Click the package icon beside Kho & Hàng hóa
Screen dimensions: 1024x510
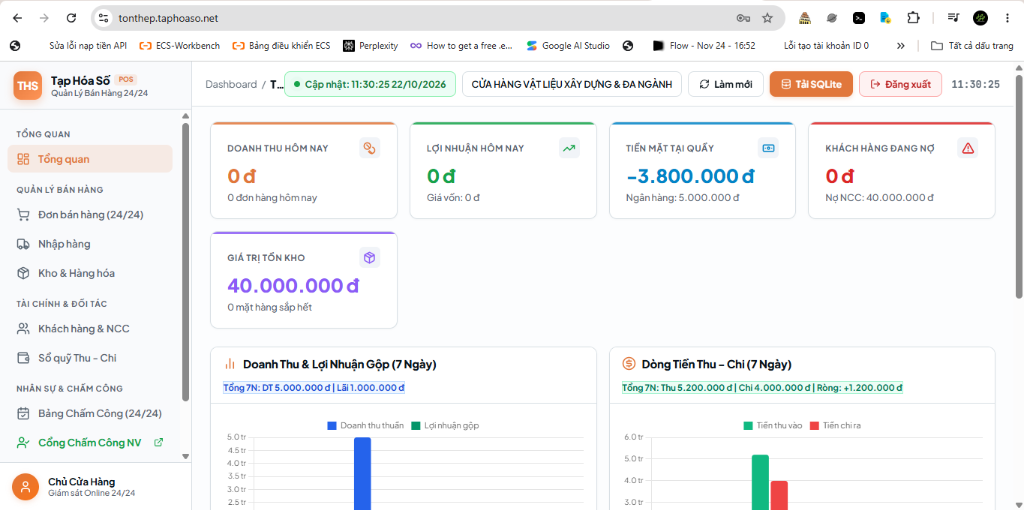tap(24, 273)
